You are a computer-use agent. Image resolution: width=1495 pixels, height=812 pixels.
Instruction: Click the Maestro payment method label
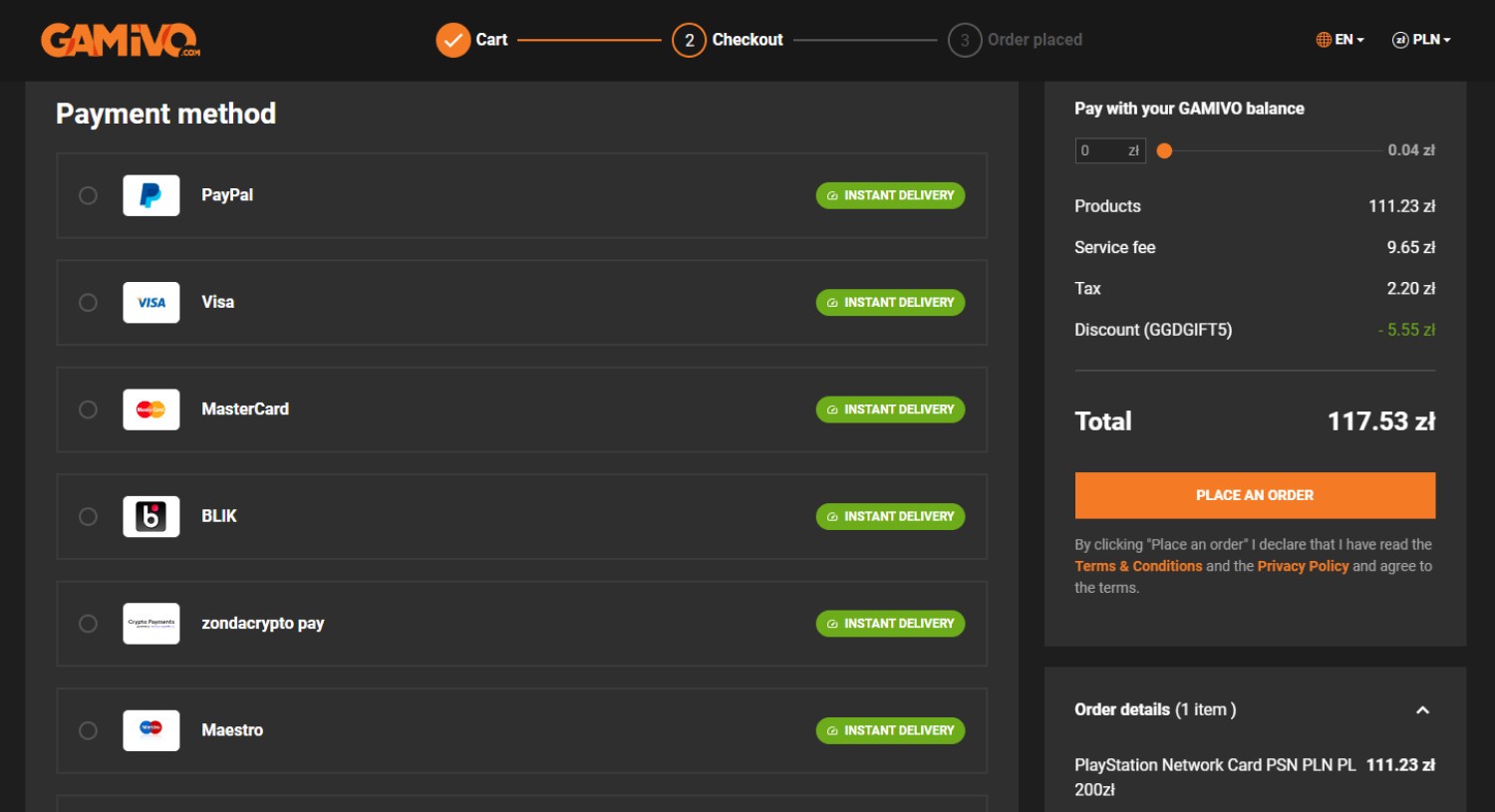coord(232,730)
